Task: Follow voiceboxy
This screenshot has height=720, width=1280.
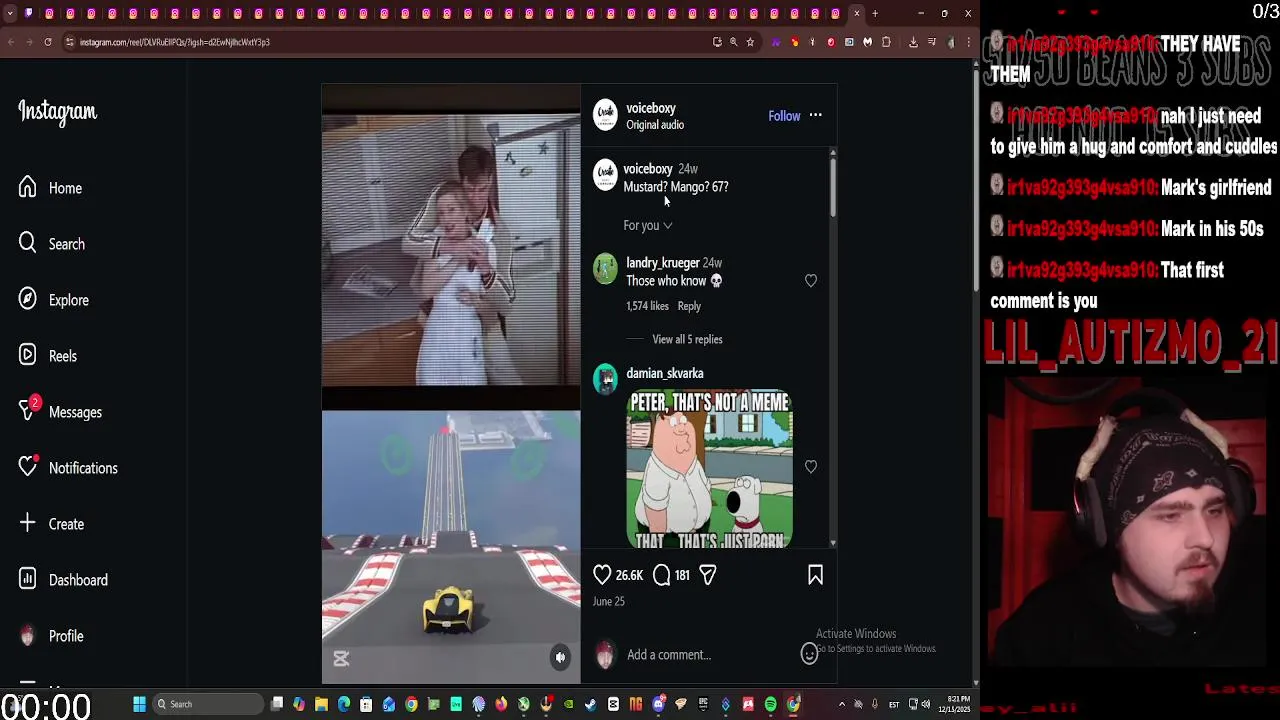Action: pos(784,116)
